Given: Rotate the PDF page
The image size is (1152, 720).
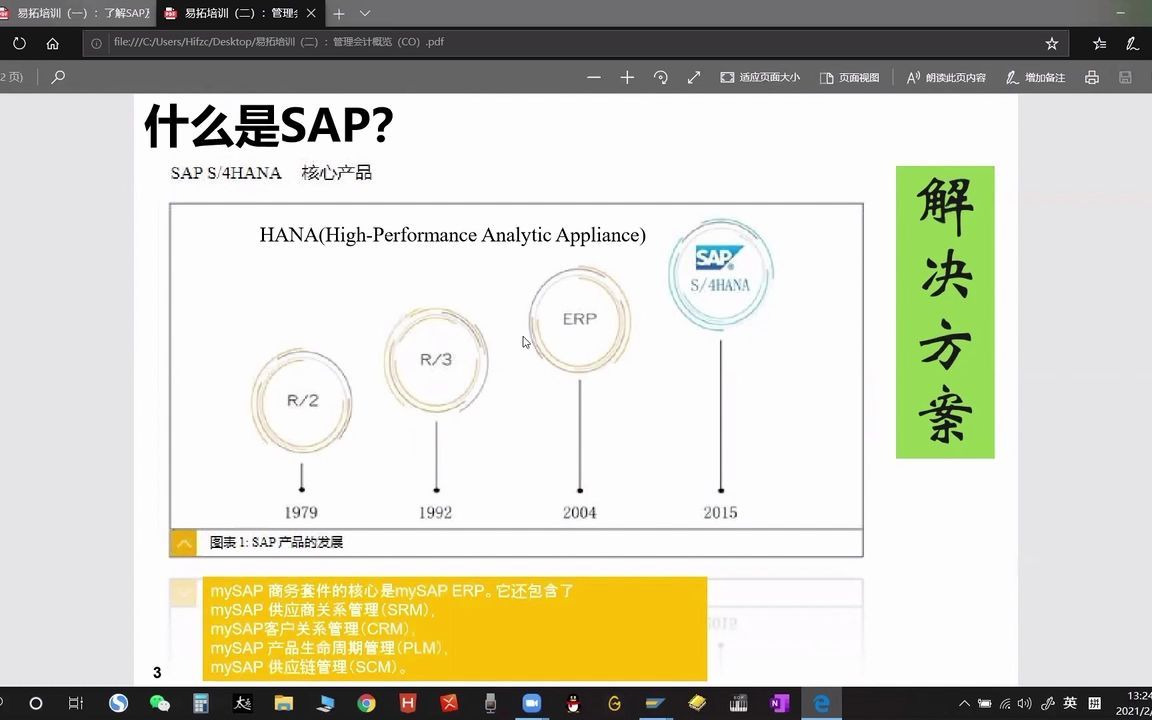Looking at the screenshot, I should click(661, 77).
